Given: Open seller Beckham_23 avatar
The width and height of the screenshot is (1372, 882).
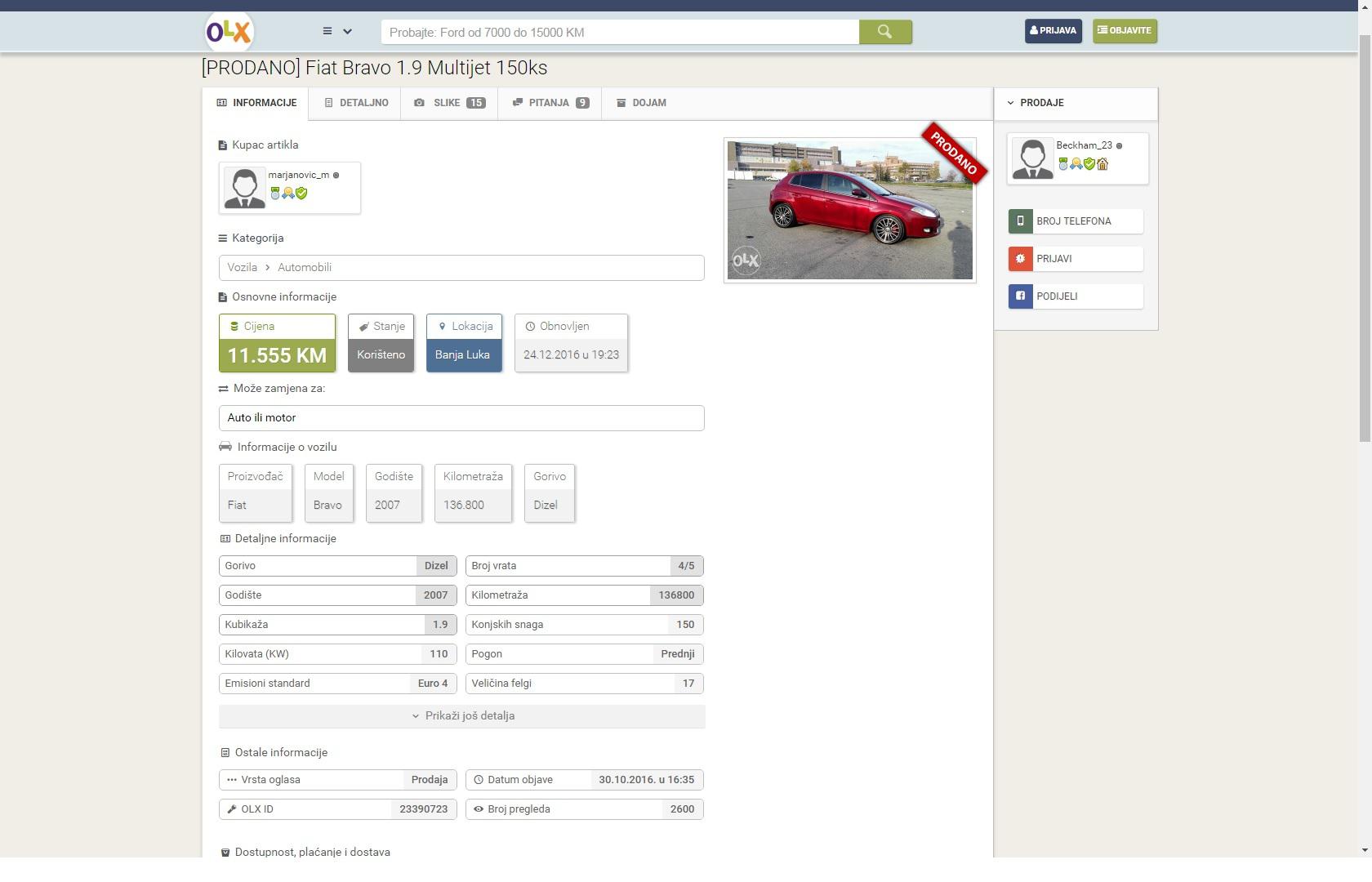Looking at the screenshot, I should [x=1032, y=158].
